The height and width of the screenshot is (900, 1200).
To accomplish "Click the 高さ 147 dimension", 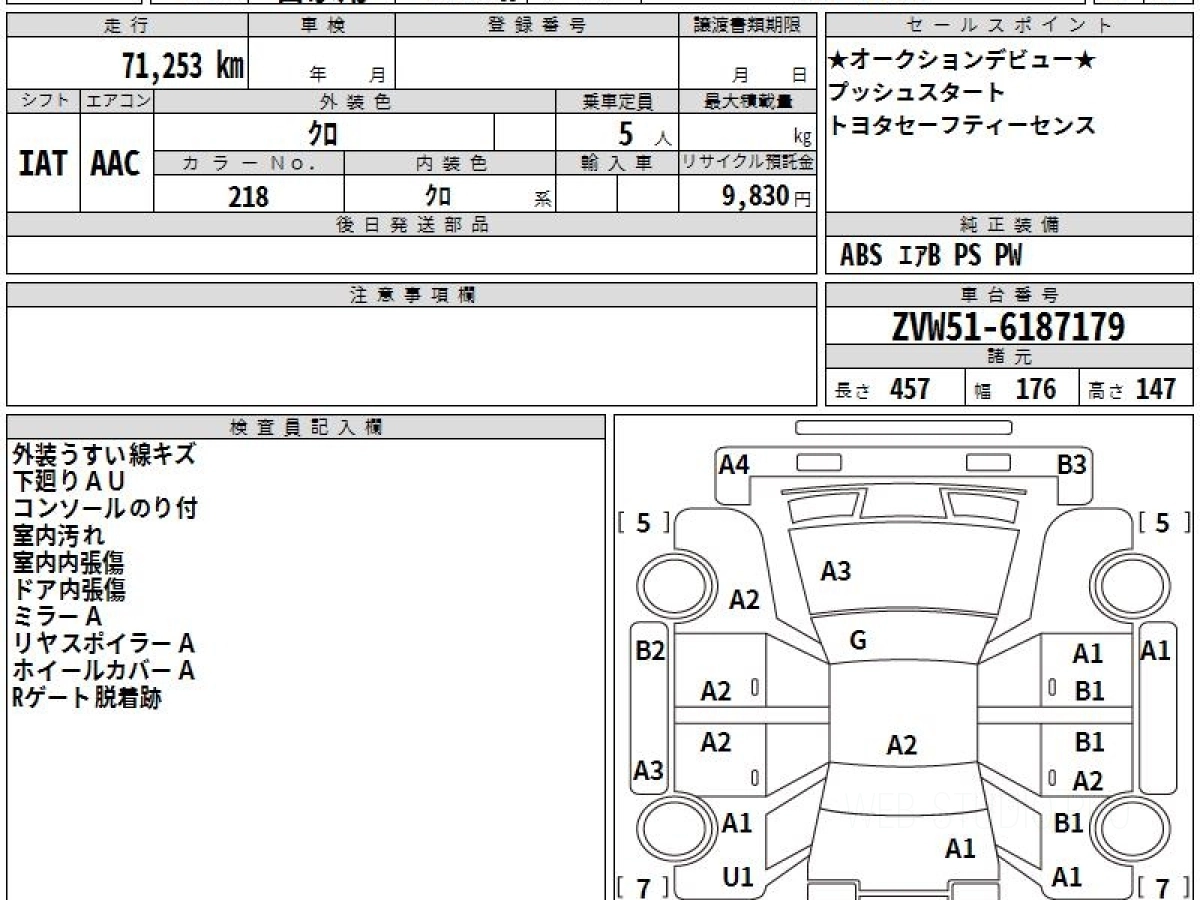I will (x=1133, y=389).
